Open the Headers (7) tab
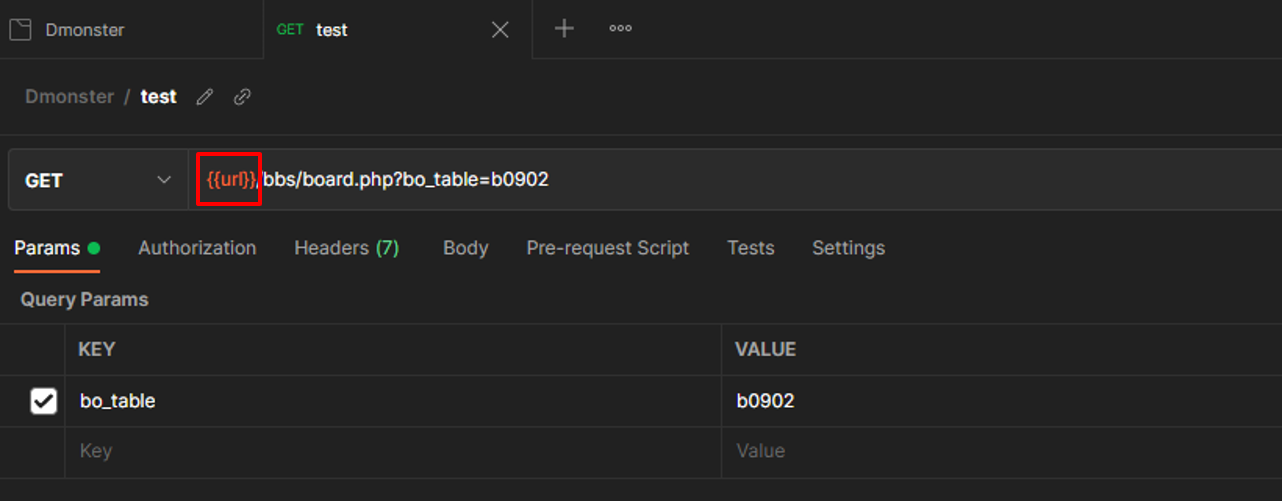Image resolution: width=1282 pixels, height=501 pixels. tap(346, 248)
